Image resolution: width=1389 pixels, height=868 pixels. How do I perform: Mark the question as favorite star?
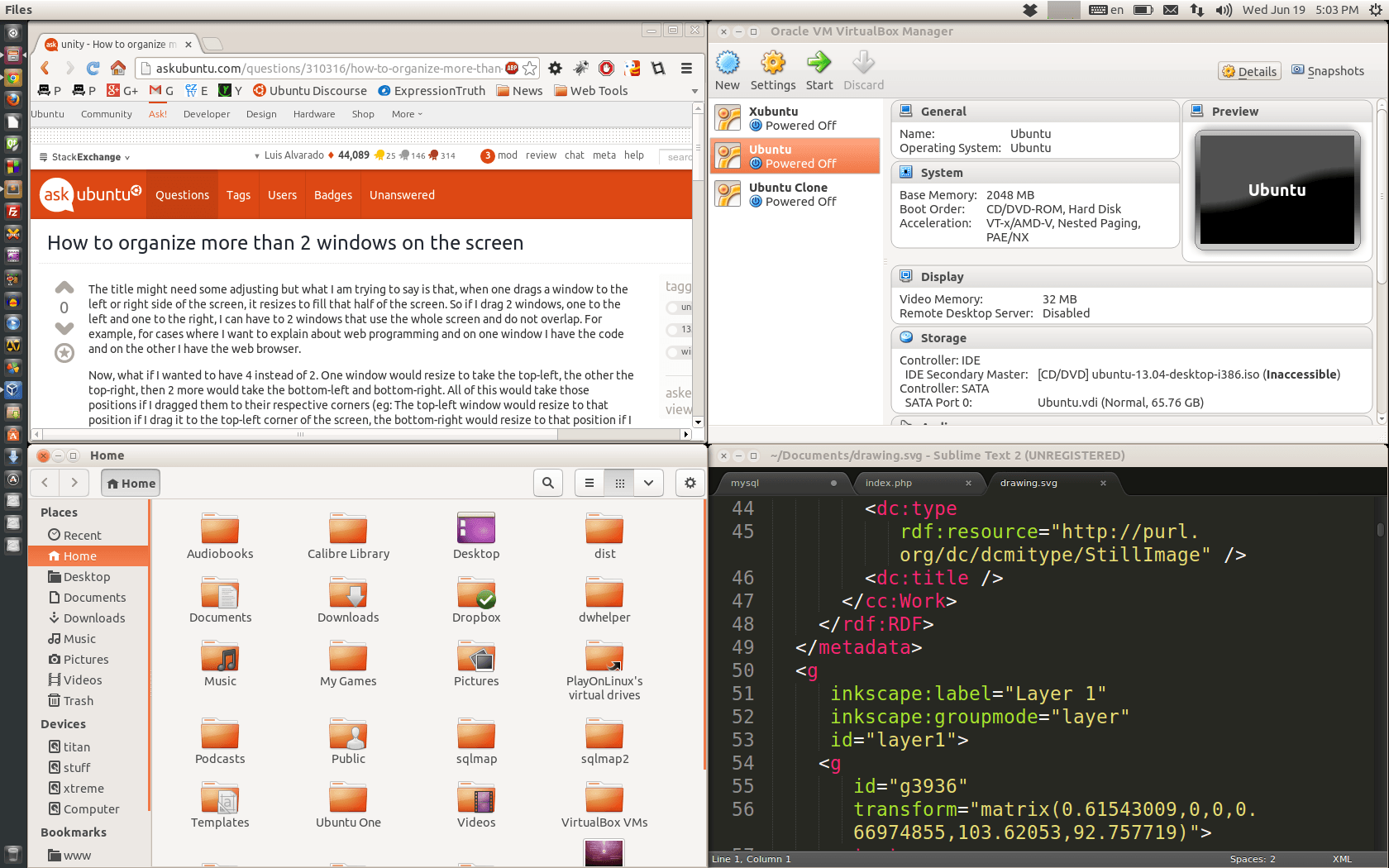click(64, 353)
